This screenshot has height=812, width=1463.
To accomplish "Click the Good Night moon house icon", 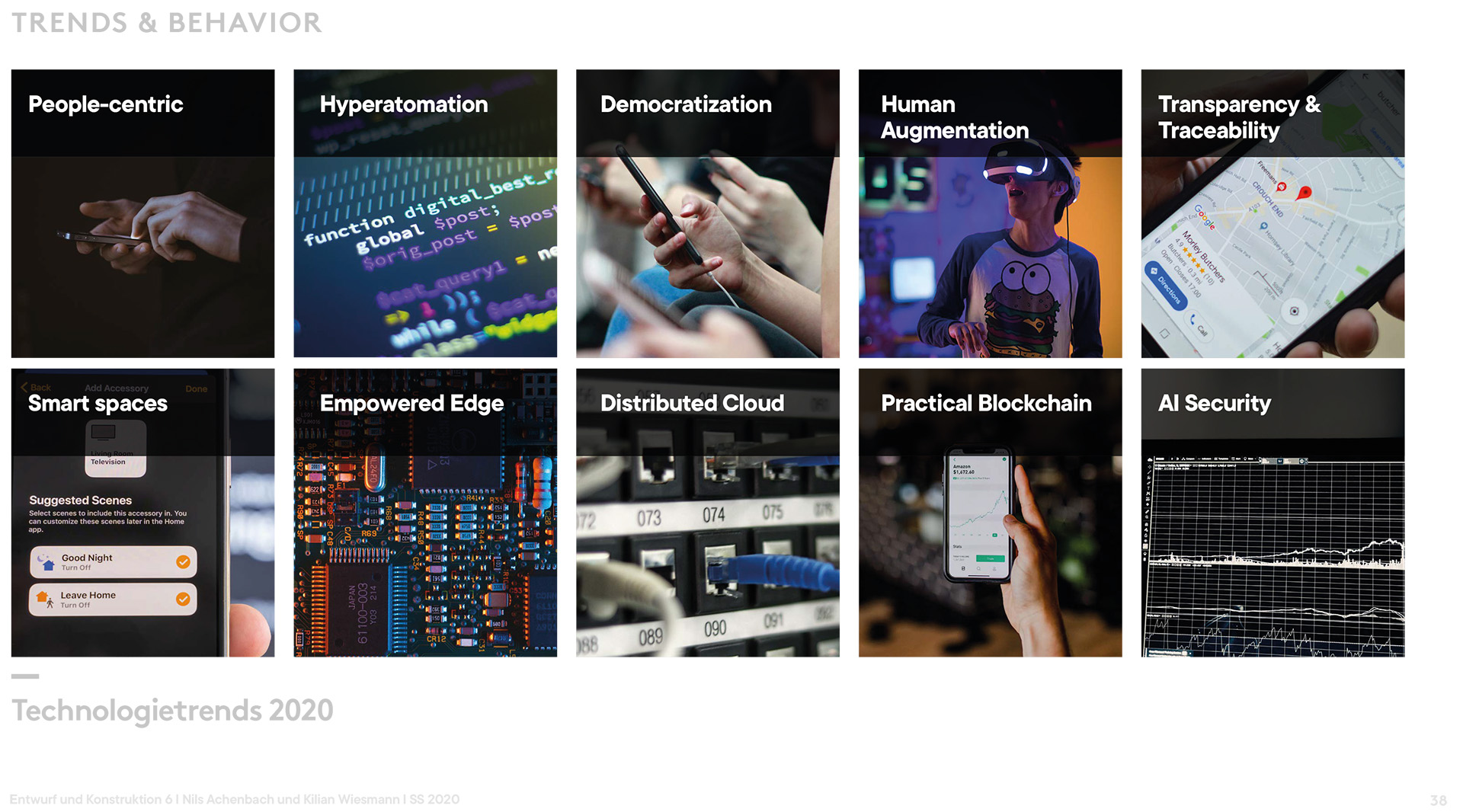I will coord(46,562).
